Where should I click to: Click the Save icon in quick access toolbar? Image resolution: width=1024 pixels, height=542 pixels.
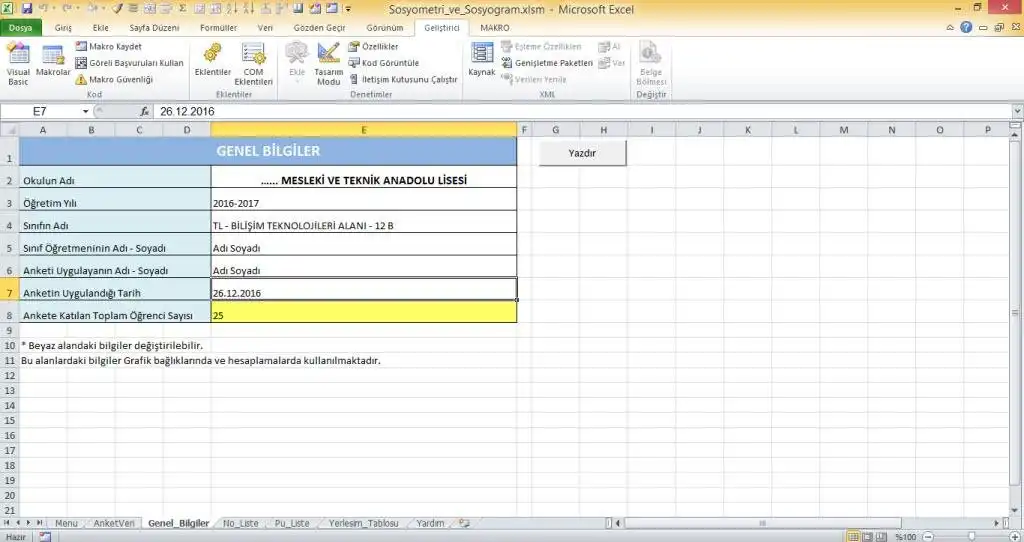pos(27,8)
